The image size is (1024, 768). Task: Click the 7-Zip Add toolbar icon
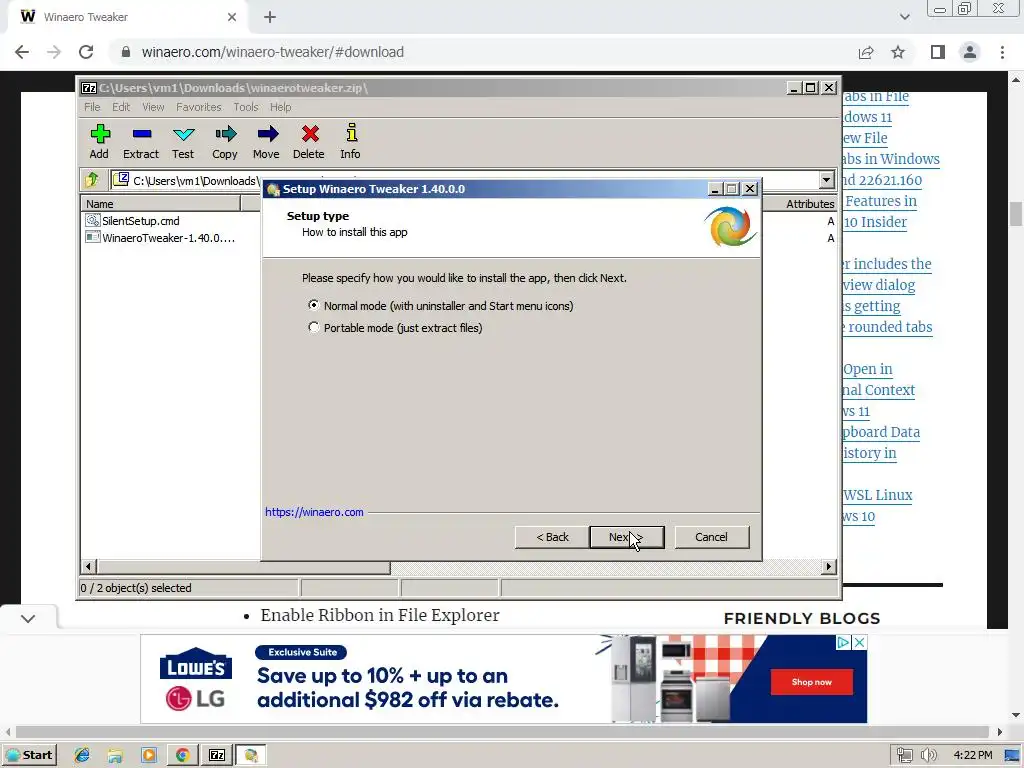(x=100, y=135)
